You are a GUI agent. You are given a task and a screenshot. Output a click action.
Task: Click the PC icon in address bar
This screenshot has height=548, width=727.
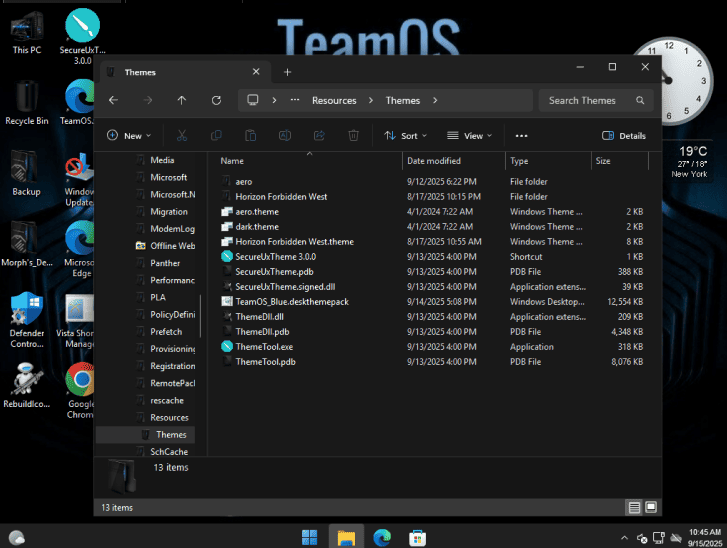(253, 100)
